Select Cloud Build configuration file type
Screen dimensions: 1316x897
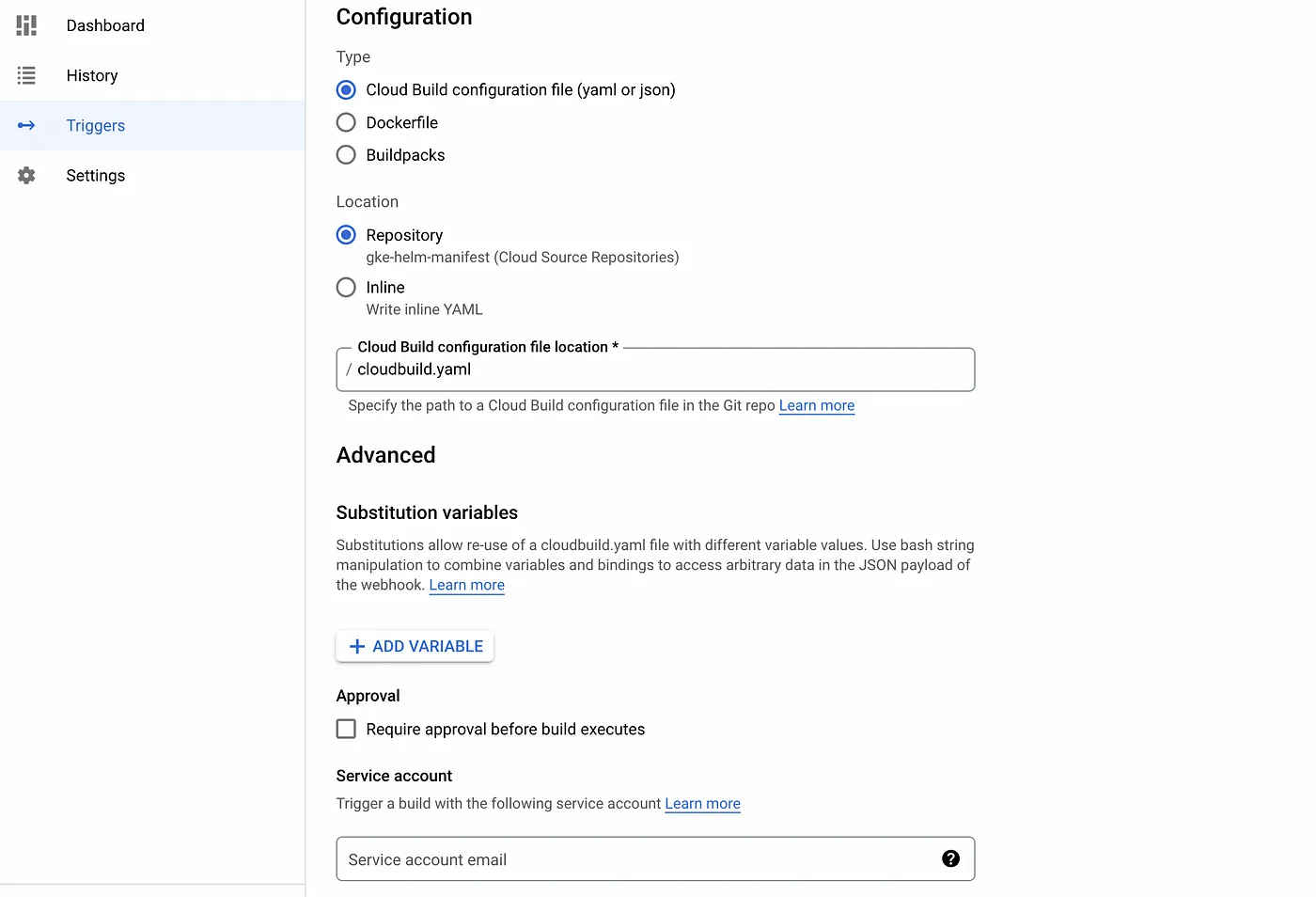coord(345,89)
